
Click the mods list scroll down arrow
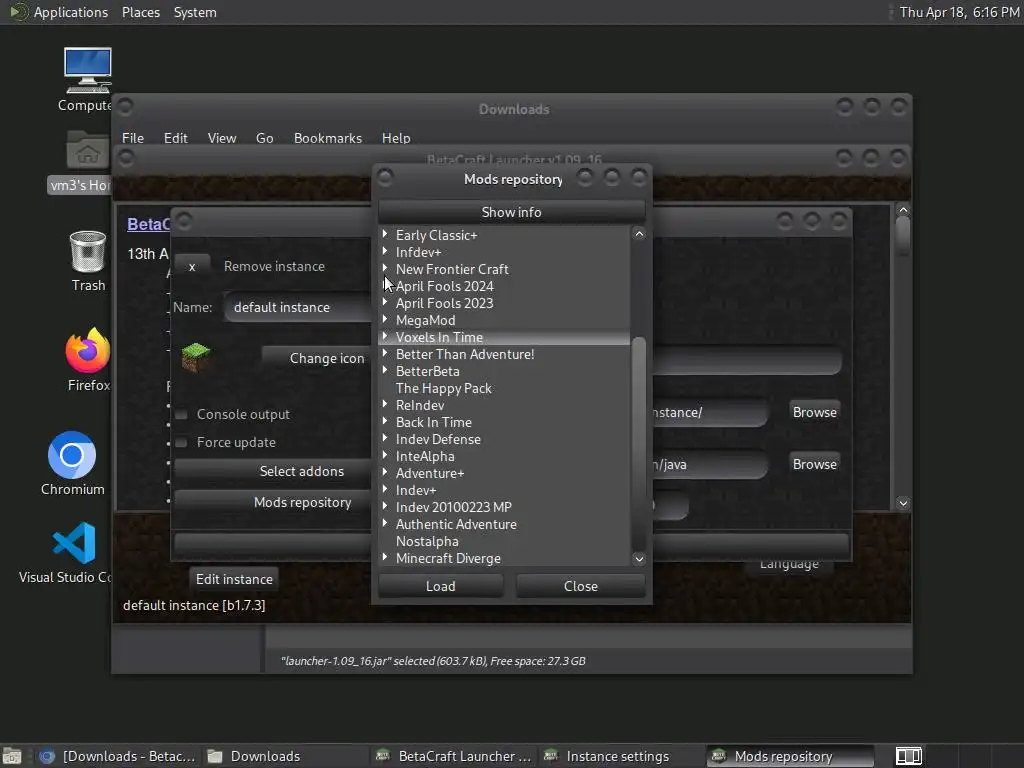pyautogui.click(x=639, y=559)
